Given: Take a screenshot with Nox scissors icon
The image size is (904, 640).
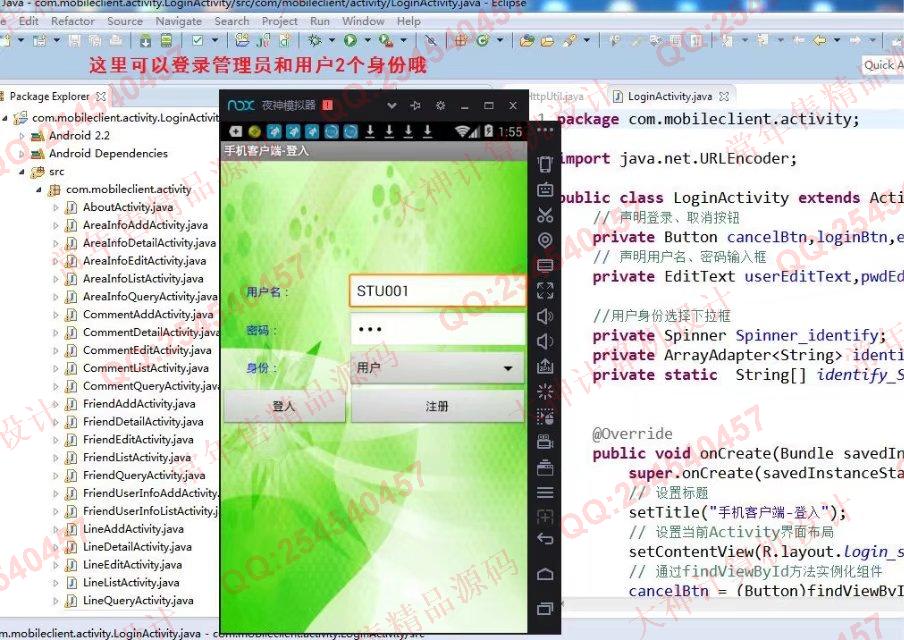Looking at the screenshot, I should tap(545, 215).
